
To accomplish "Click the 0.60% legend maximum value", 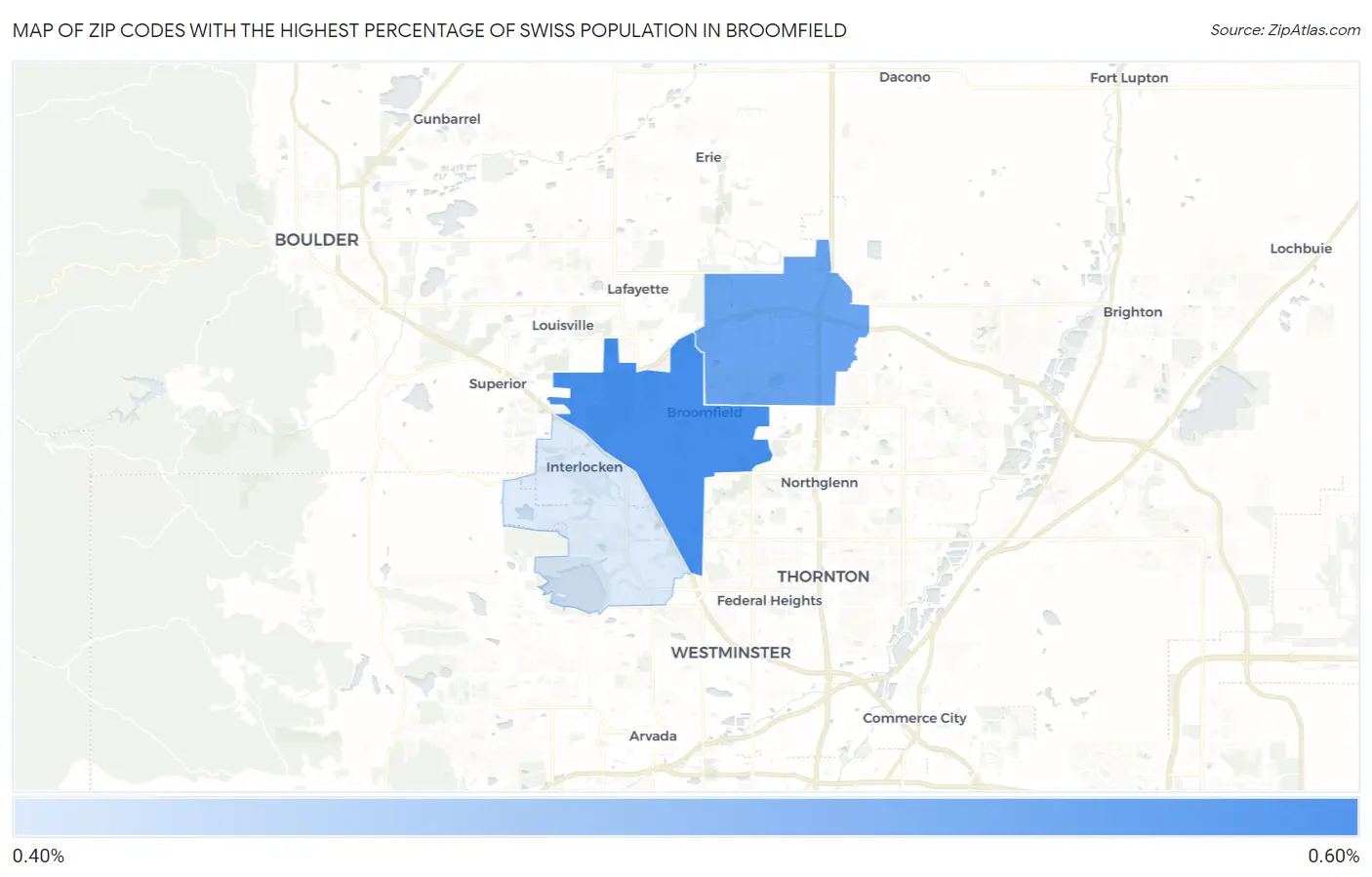I will click(1333, 857).
